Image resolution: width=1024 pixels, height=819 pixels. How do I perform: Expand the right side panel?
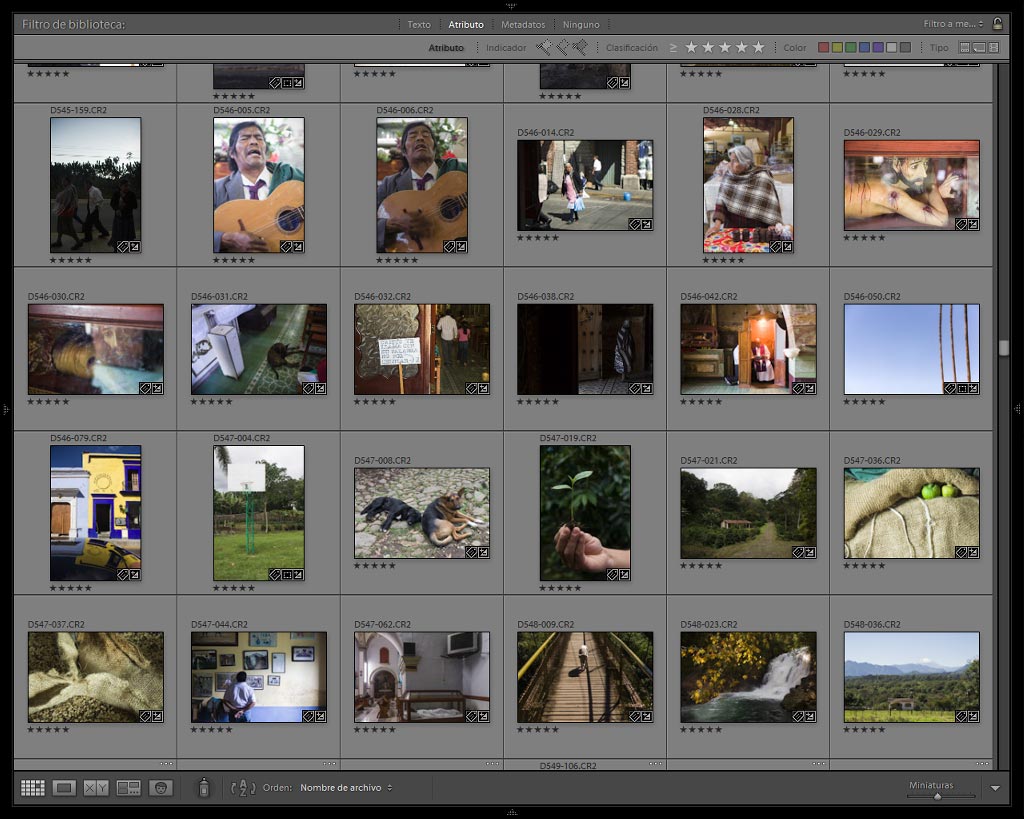coord(1017,410)
